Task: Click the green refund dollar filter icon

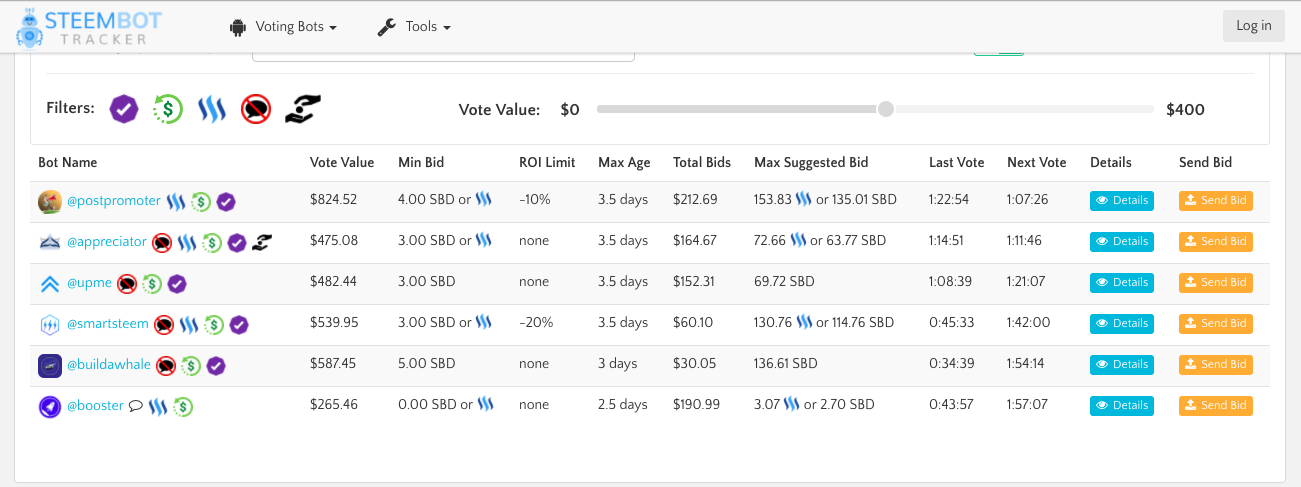Action: (167, 108)
